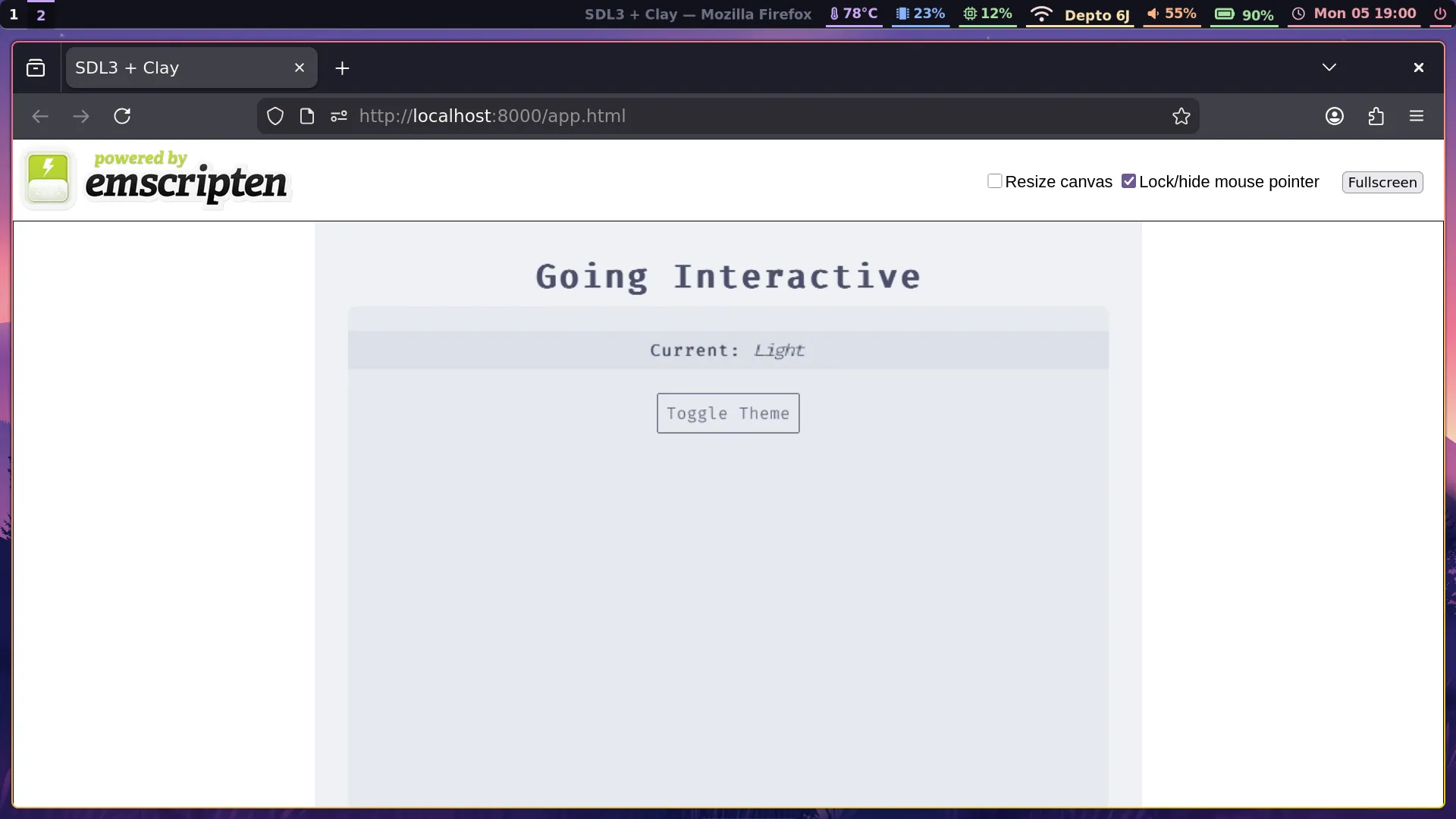This screenshot has width=1456, height=819.
Task: Click the emscripten lightning logo
Action: (48, 177)
